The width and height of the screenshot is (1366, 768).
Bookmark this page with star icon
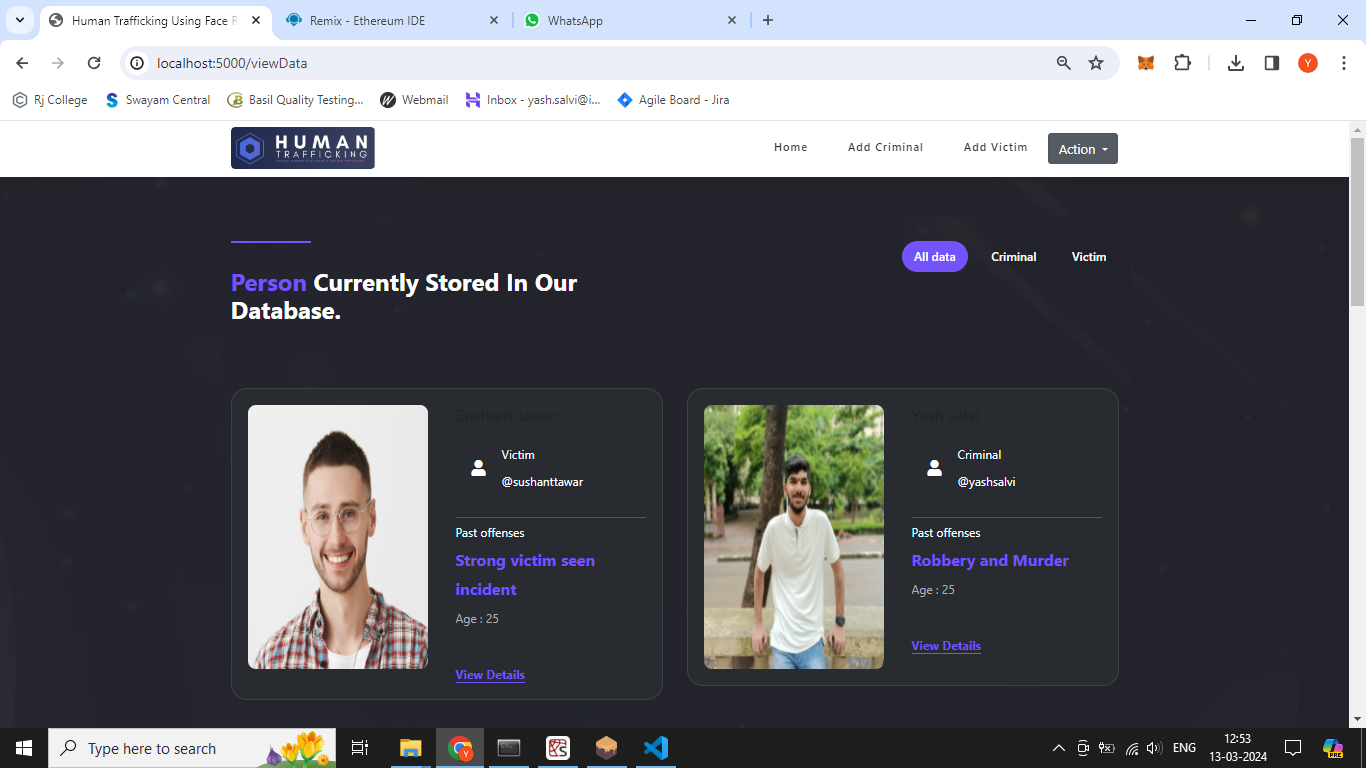pyautogui.click(x=1096, y=63)
